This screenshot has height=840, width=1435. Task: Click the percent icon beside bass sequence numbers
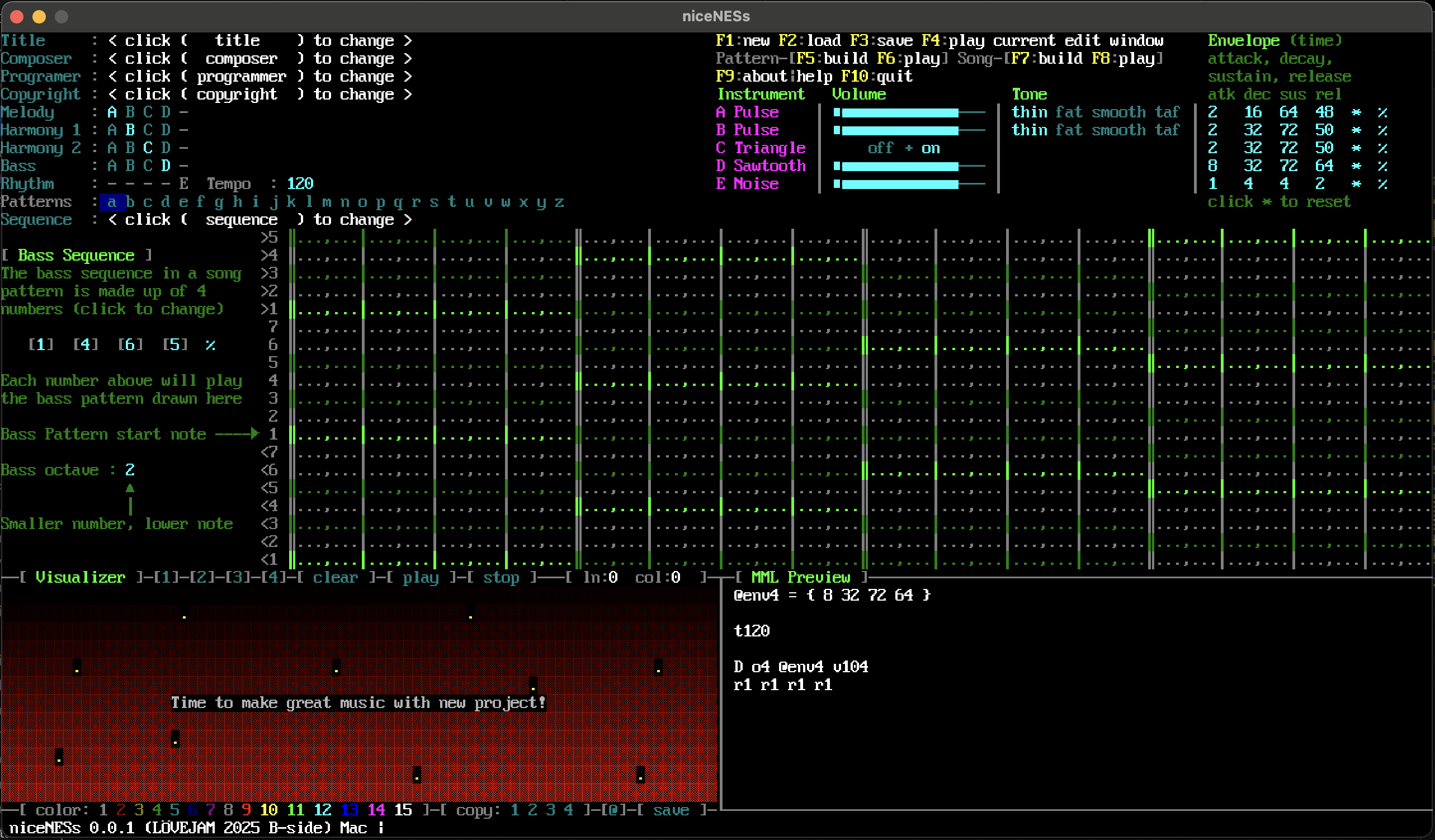tap(210, 345)
